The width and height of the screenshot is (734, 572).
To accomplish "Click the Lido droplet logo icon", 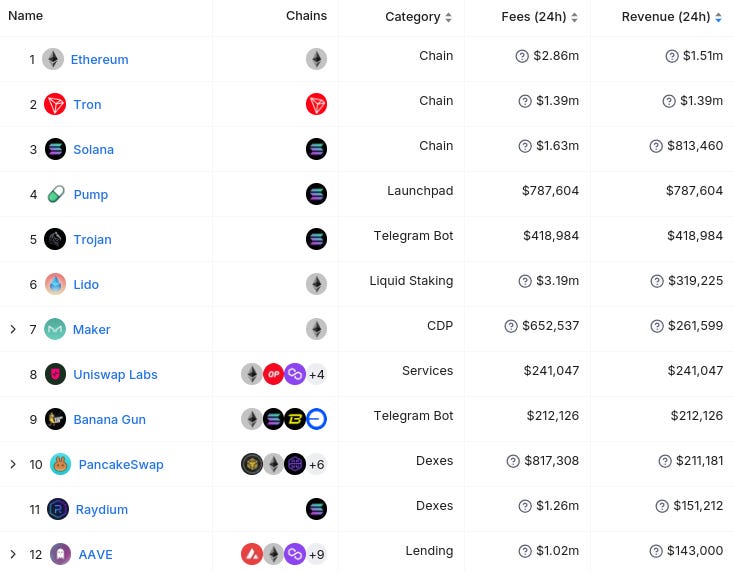I will click(55, 284).
